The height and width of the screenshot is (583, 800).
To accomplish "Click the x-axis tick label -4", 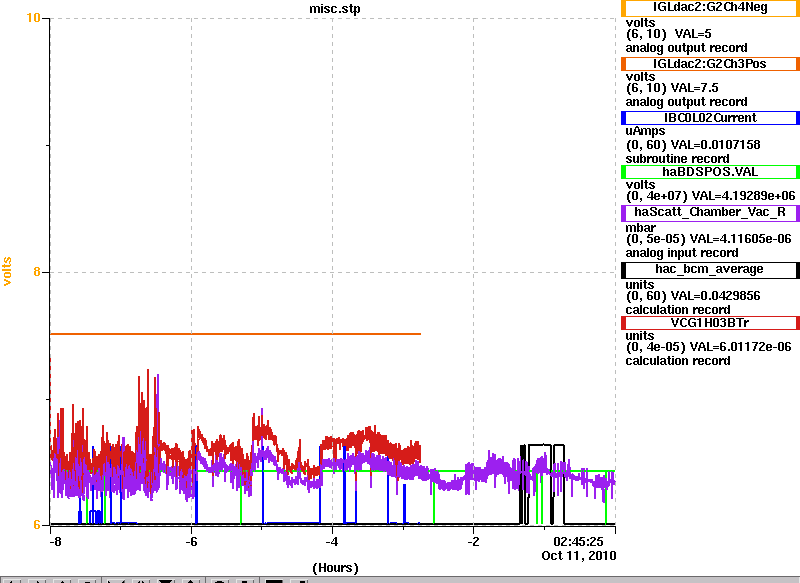I will 332,542.
